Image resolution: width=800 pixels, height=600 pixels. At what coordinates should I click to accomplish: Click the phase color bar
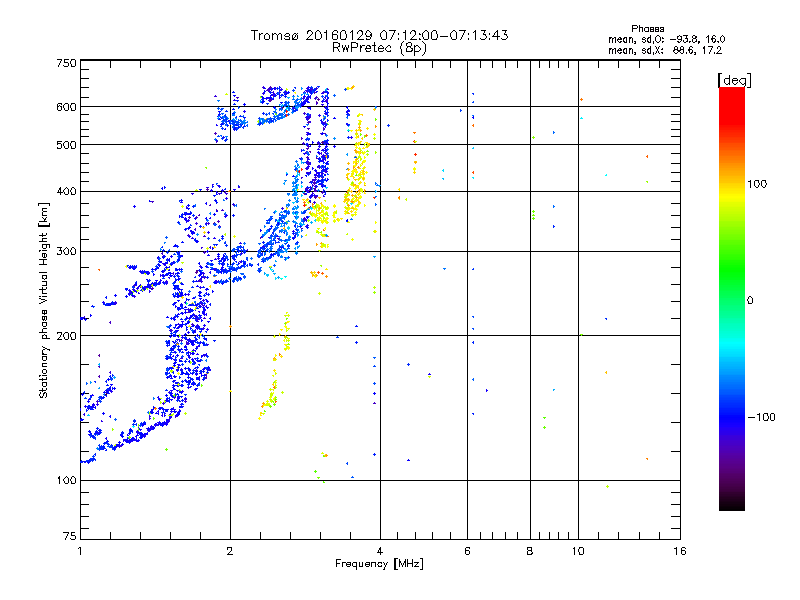[732, 298]
